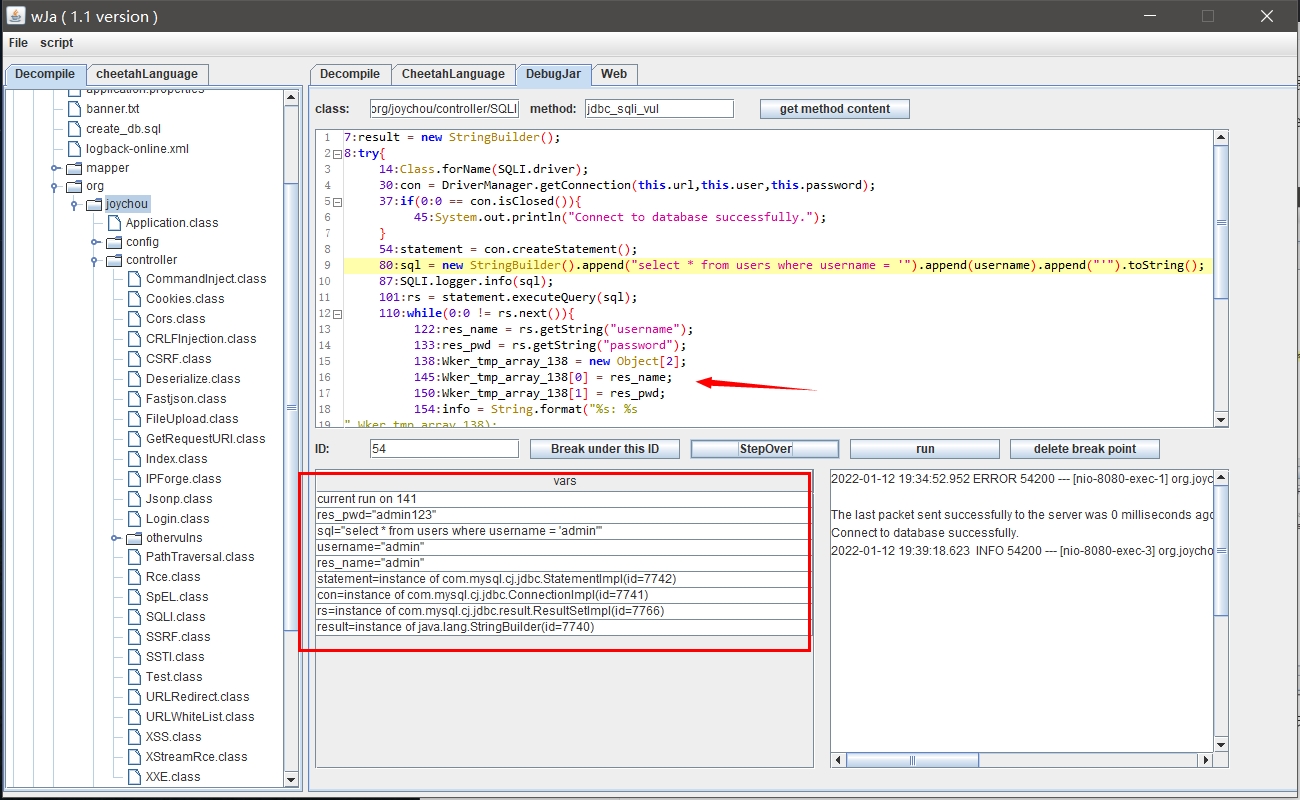The image size is (1300, 800).
Task: Click the Java app icon in title bar
Action: (15, 16)
